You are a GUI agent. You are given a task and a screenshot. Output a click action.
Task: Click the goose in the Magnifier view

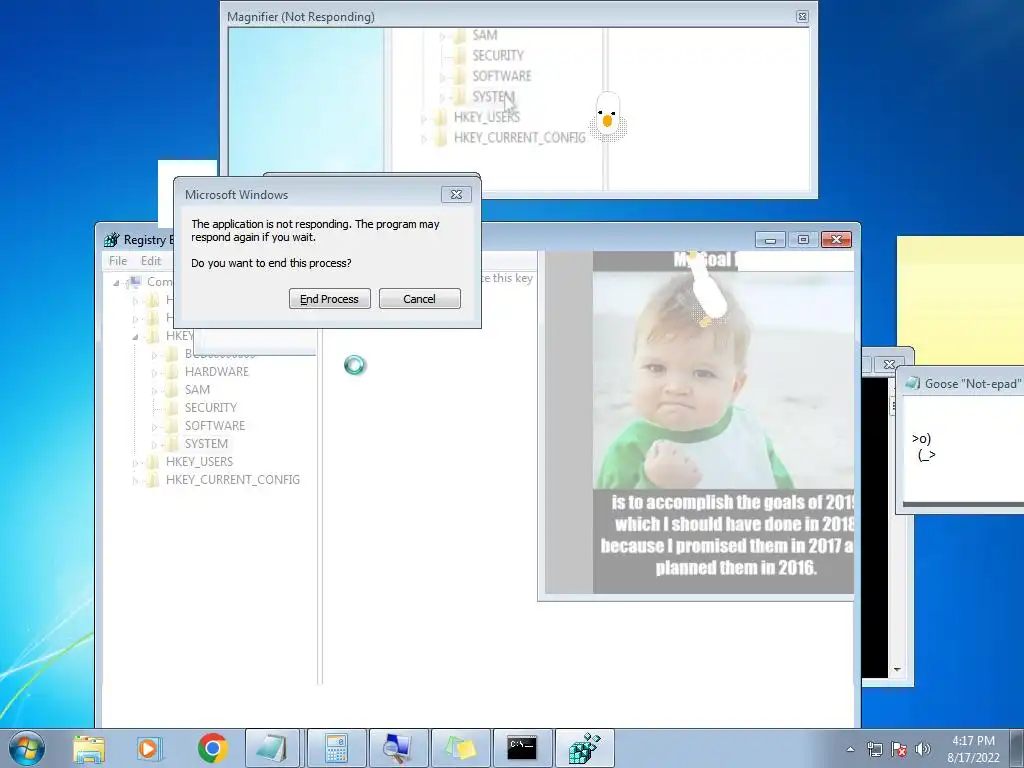coord(608,116)
